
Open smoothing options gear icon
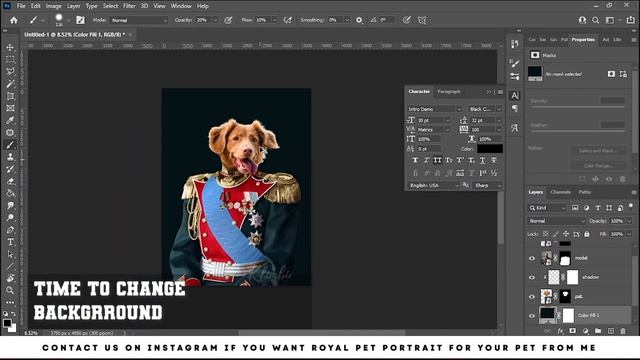(x=359, y=20)
